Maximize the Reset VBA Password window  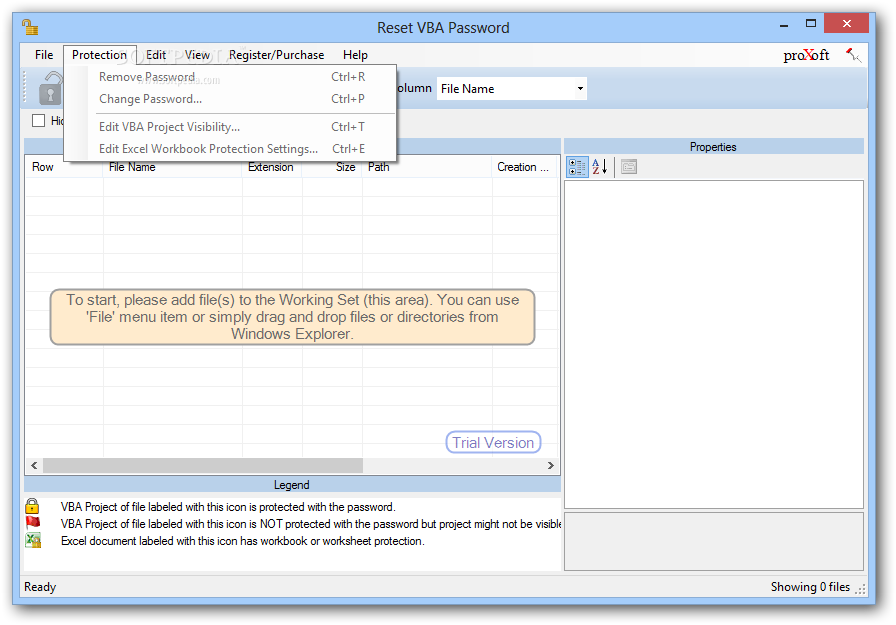(811, 23)
